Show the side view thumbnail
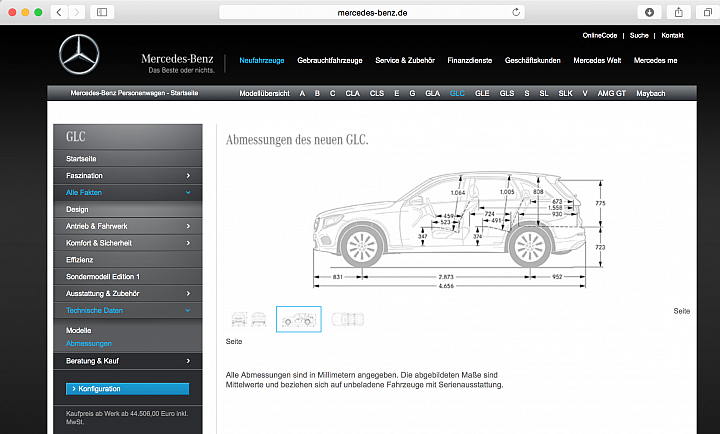This screenshot has width=720, height=434. click(x=298, y=319)
